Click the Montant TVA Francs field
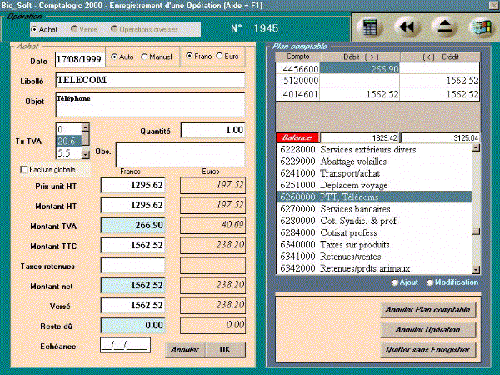 coord(133,225)
